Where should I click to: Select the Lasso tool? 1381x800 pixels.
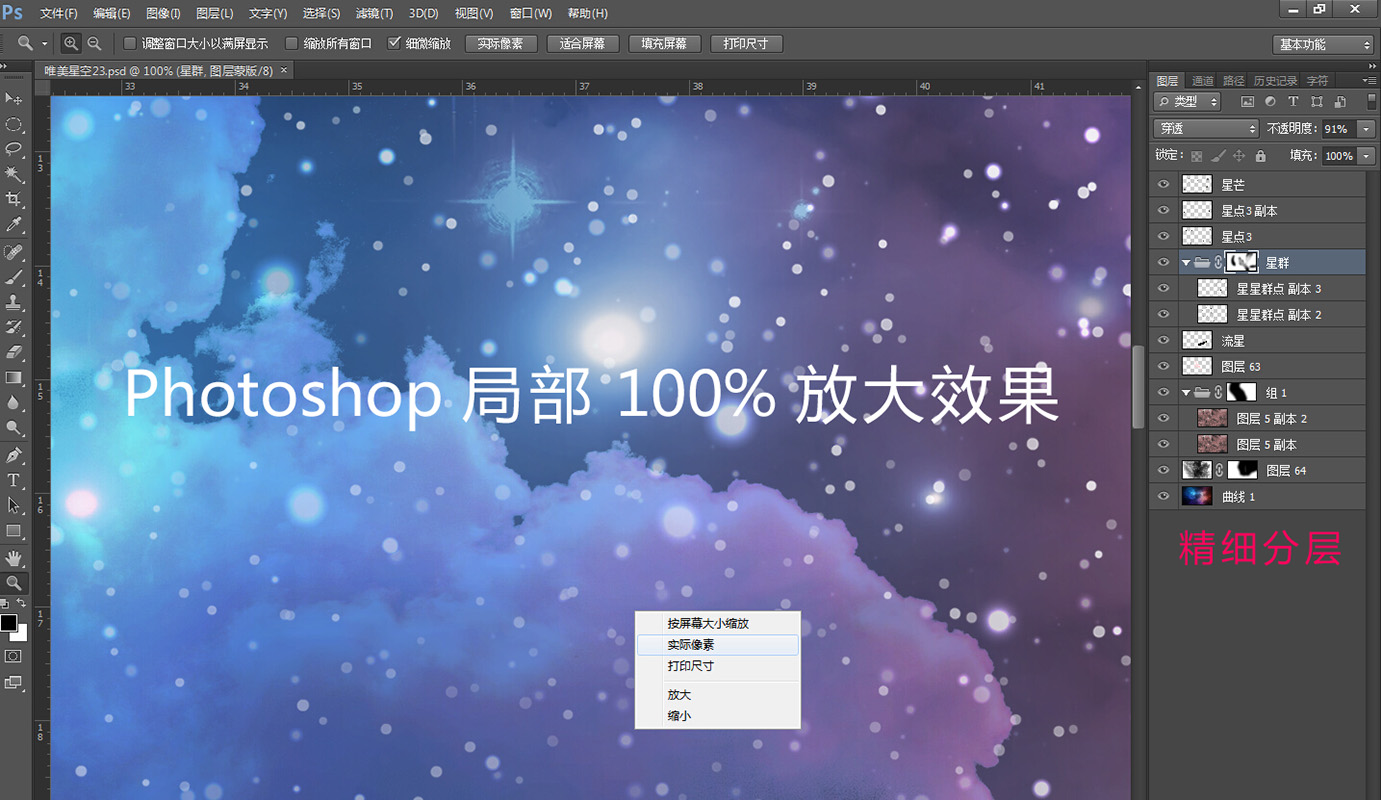pos(14,149)
